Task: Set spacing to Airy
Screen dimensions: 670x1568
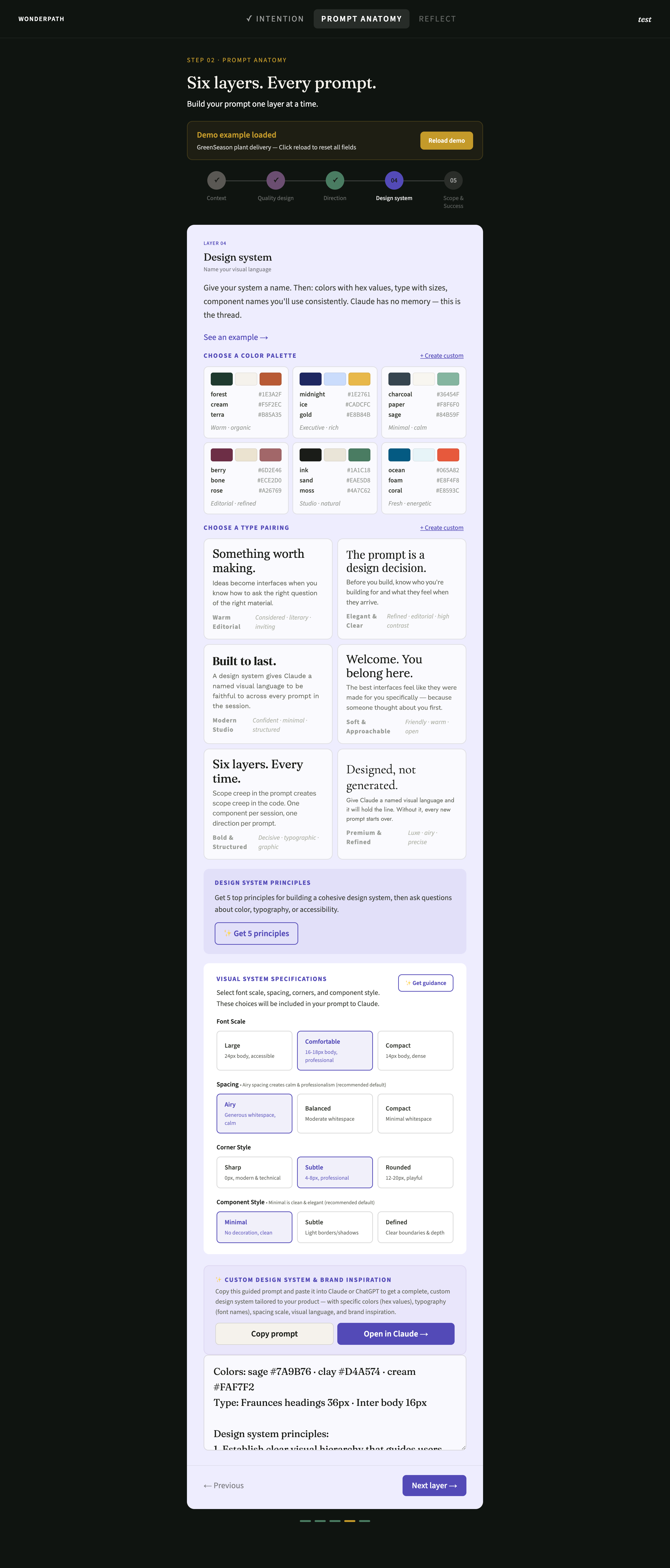Action: (254, 1113)
